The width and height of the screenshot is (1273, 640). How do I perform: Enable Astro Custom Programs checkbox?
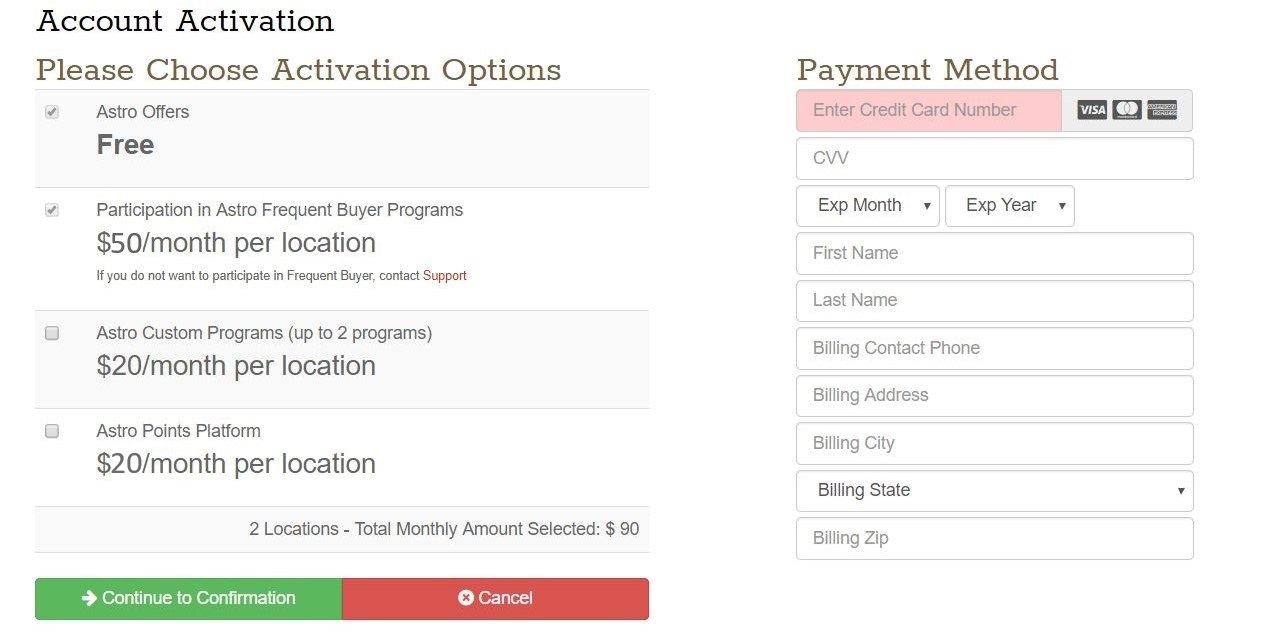[52, 333]
